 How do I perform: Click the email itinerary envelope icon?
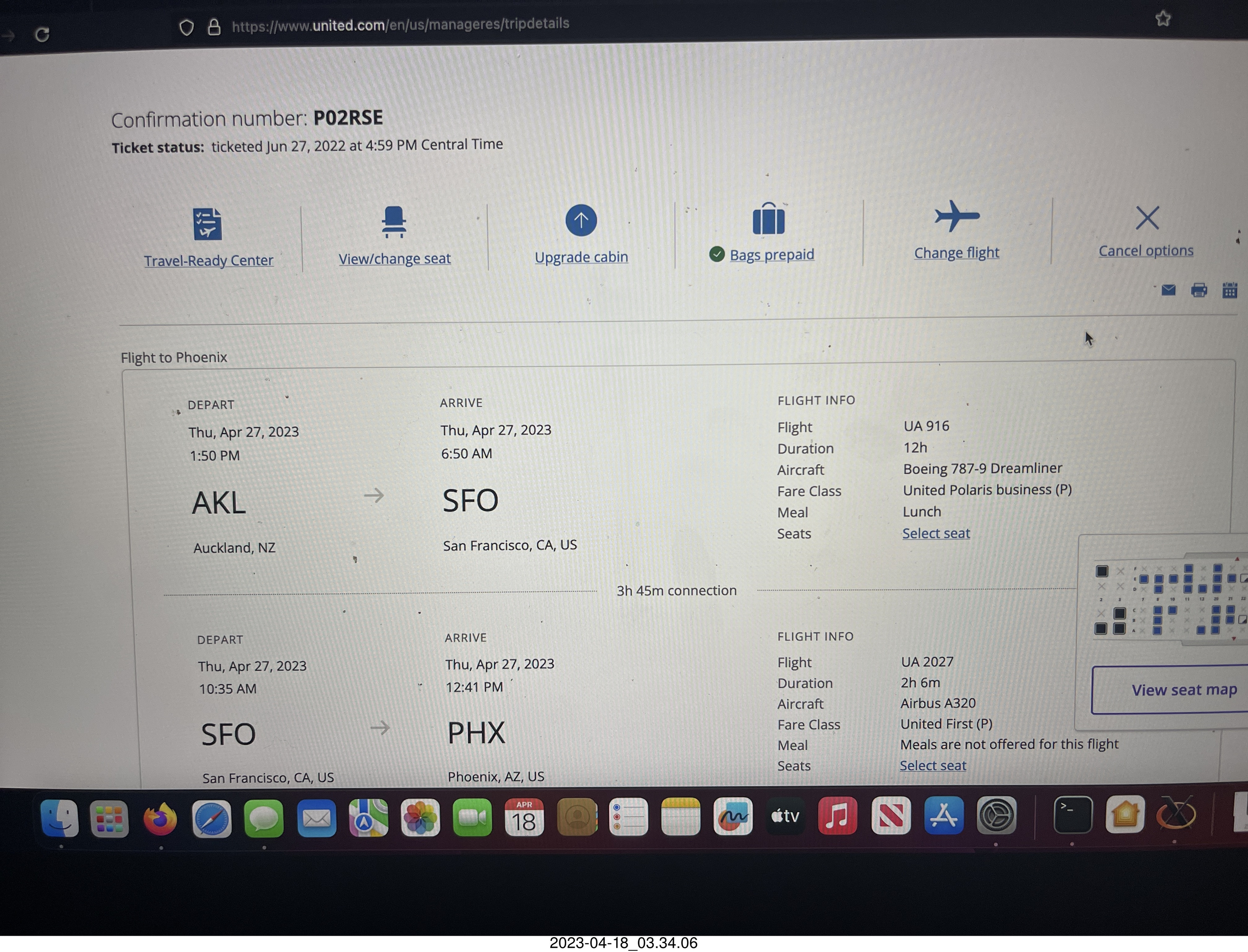coord(1168,291)
